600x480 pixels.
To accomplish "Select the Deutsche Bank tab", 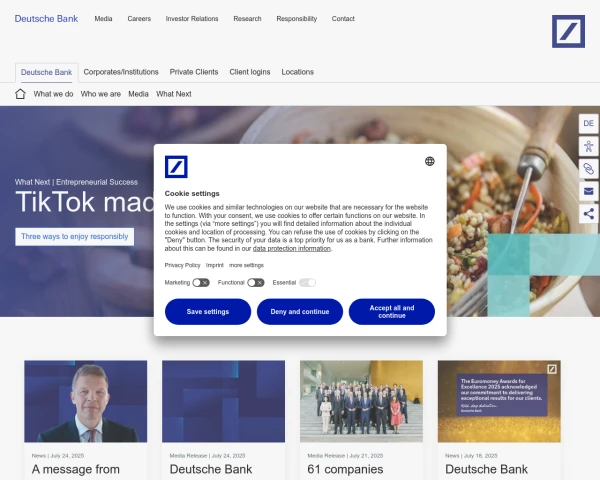I will point(47,72).
